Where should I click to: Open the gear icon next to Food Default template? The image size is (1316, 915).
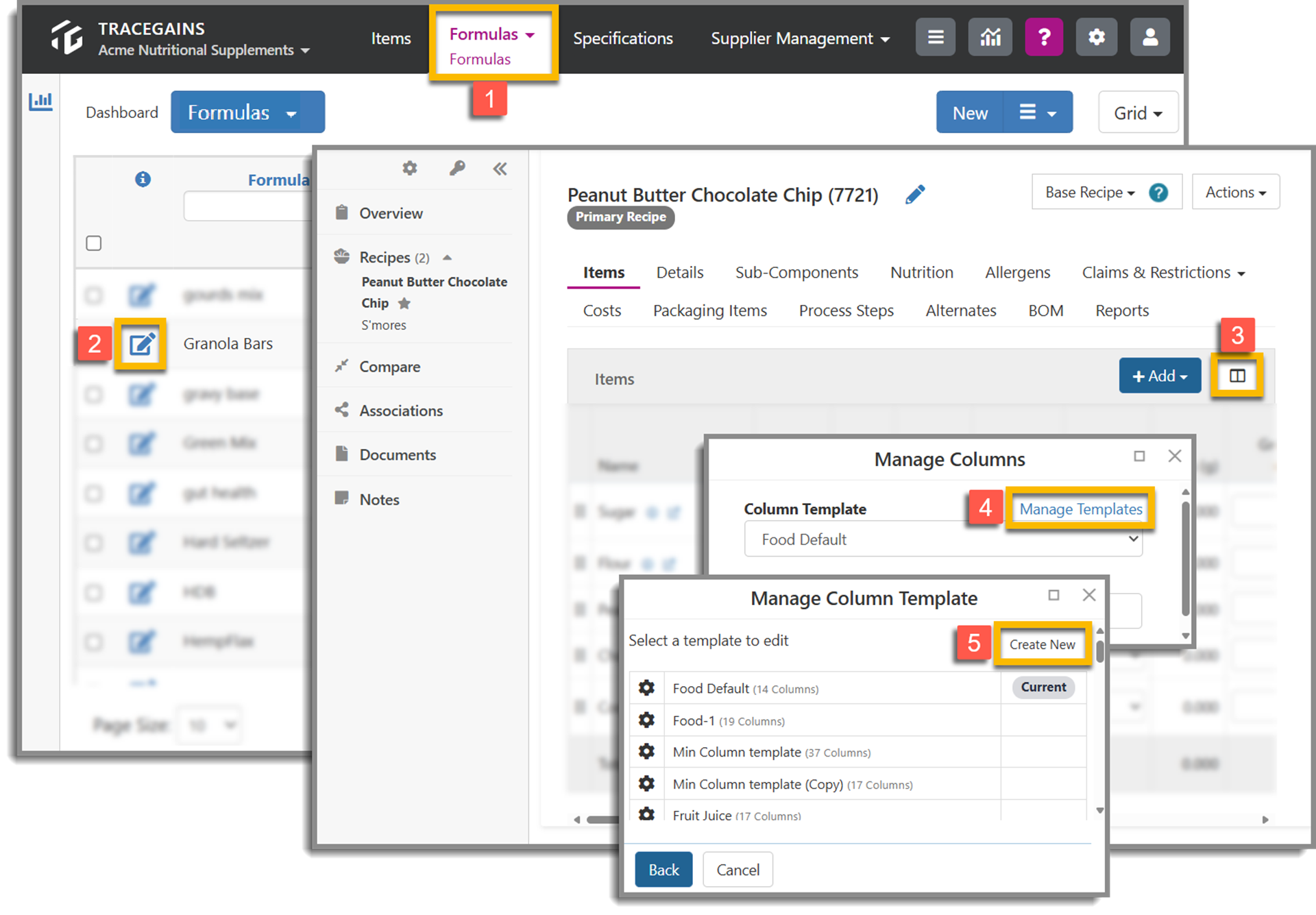click(x=646, y=688)
